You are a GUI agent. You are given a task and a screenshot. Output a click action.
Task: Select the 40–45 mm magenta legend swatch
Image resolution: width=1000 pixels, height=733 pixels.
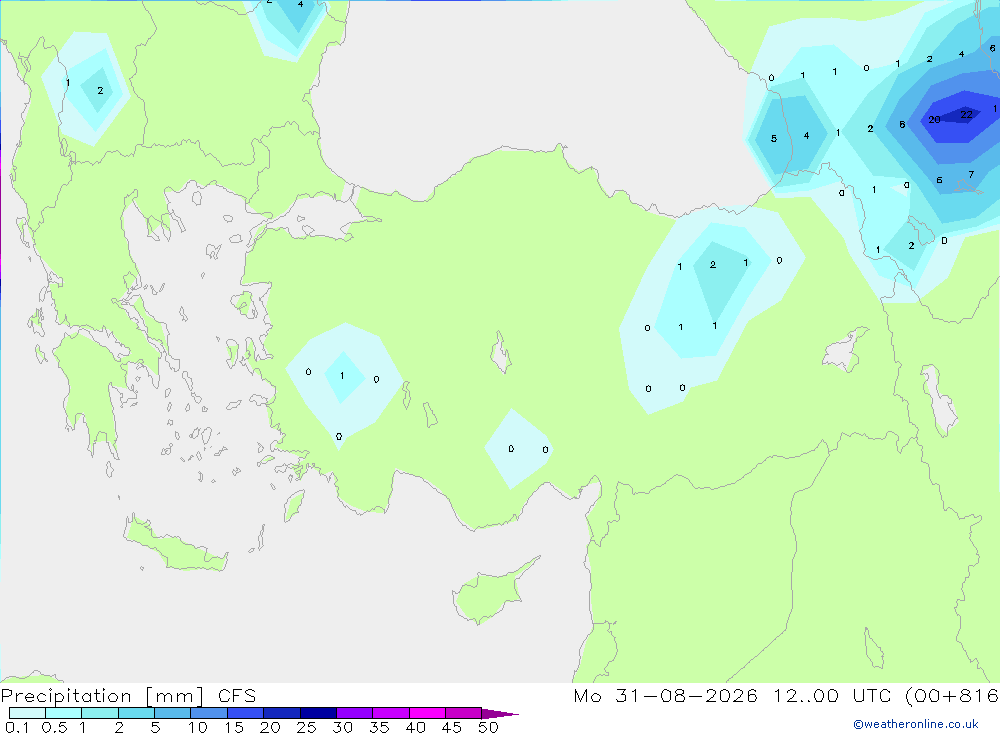pos(427,713)
